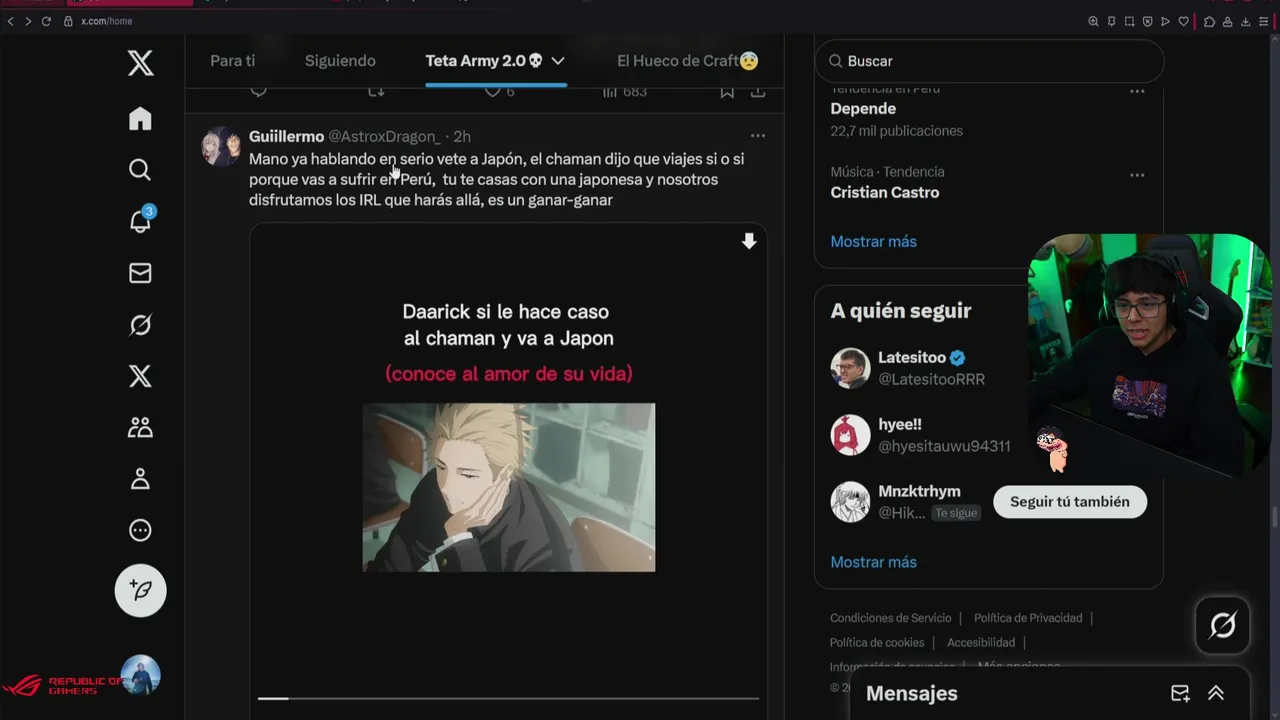The image size is (1280, 720).
Task: Click the send arrow icon in browser toolbar
Action: pyautogui.click(x=1165, y=21)
